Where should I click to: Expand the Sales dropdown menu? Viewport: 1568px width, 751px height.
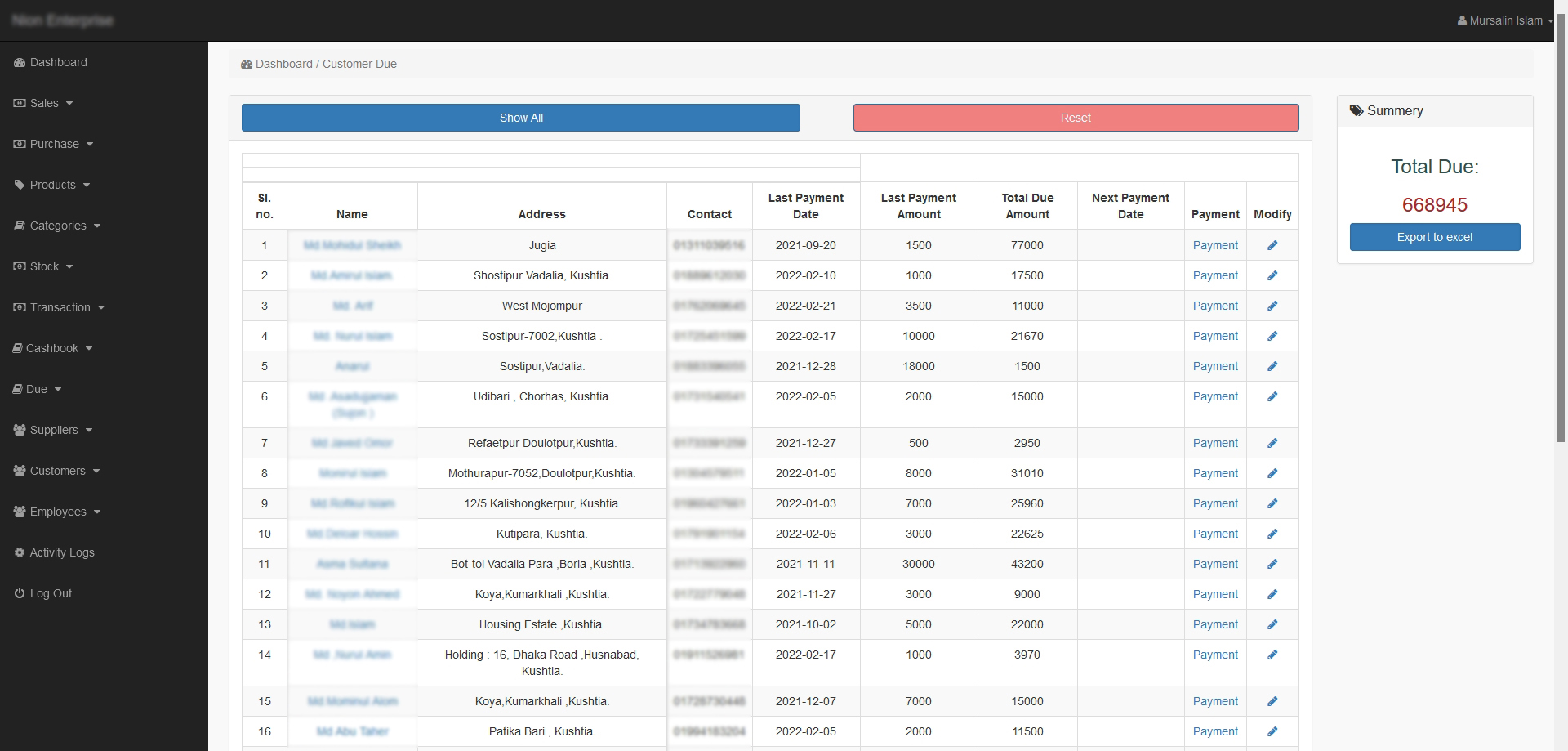[44, 103]
